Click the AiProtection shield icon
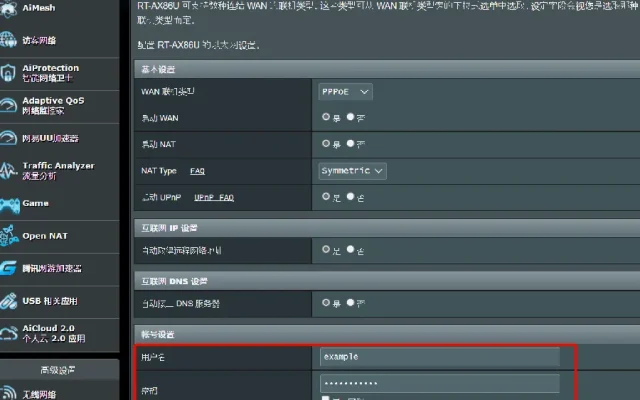Screen dimensions: 640x400 tap(8, 73)
